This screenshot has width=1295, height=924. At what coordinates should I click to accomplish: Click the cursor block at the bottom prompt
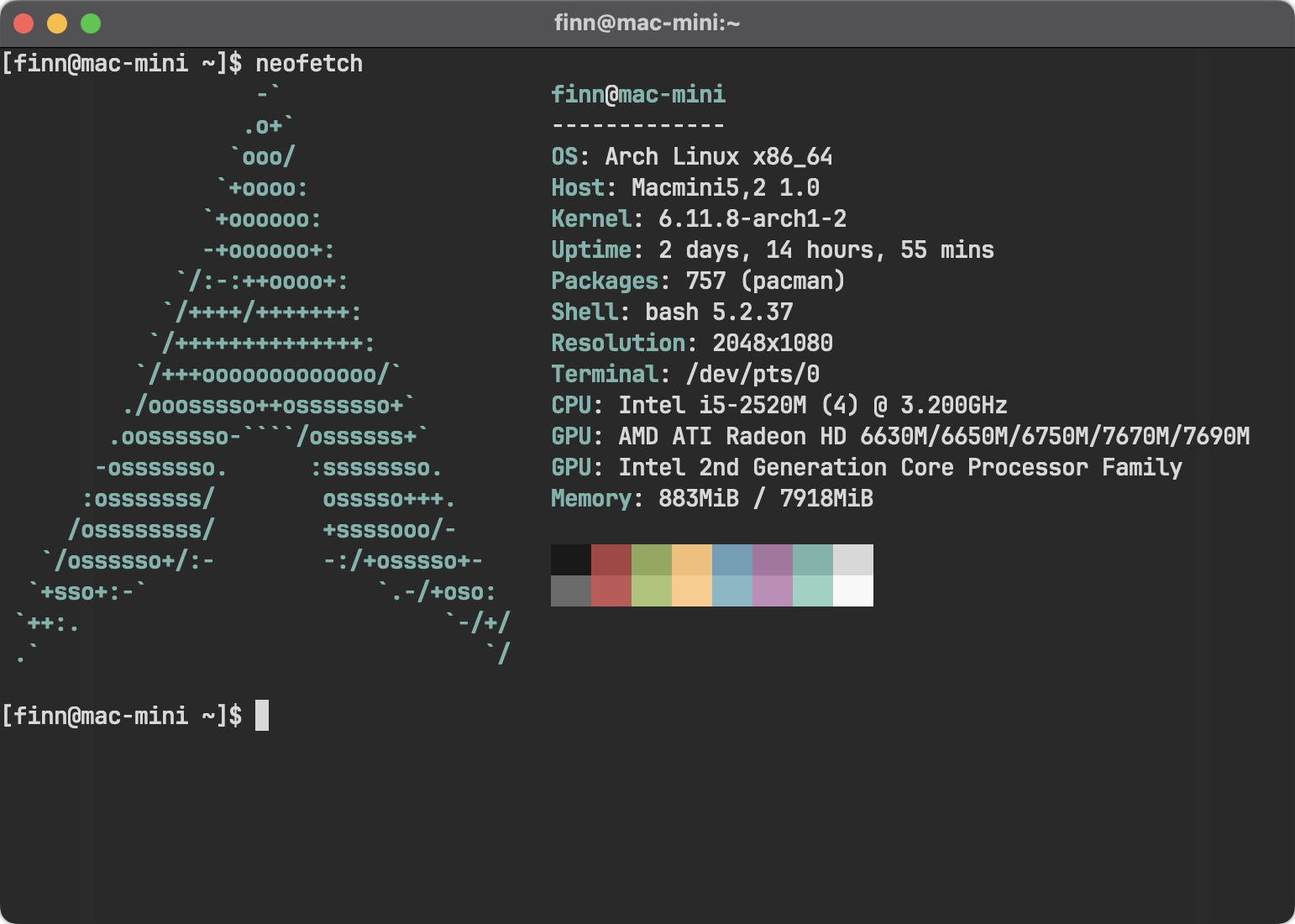(262, 716)
